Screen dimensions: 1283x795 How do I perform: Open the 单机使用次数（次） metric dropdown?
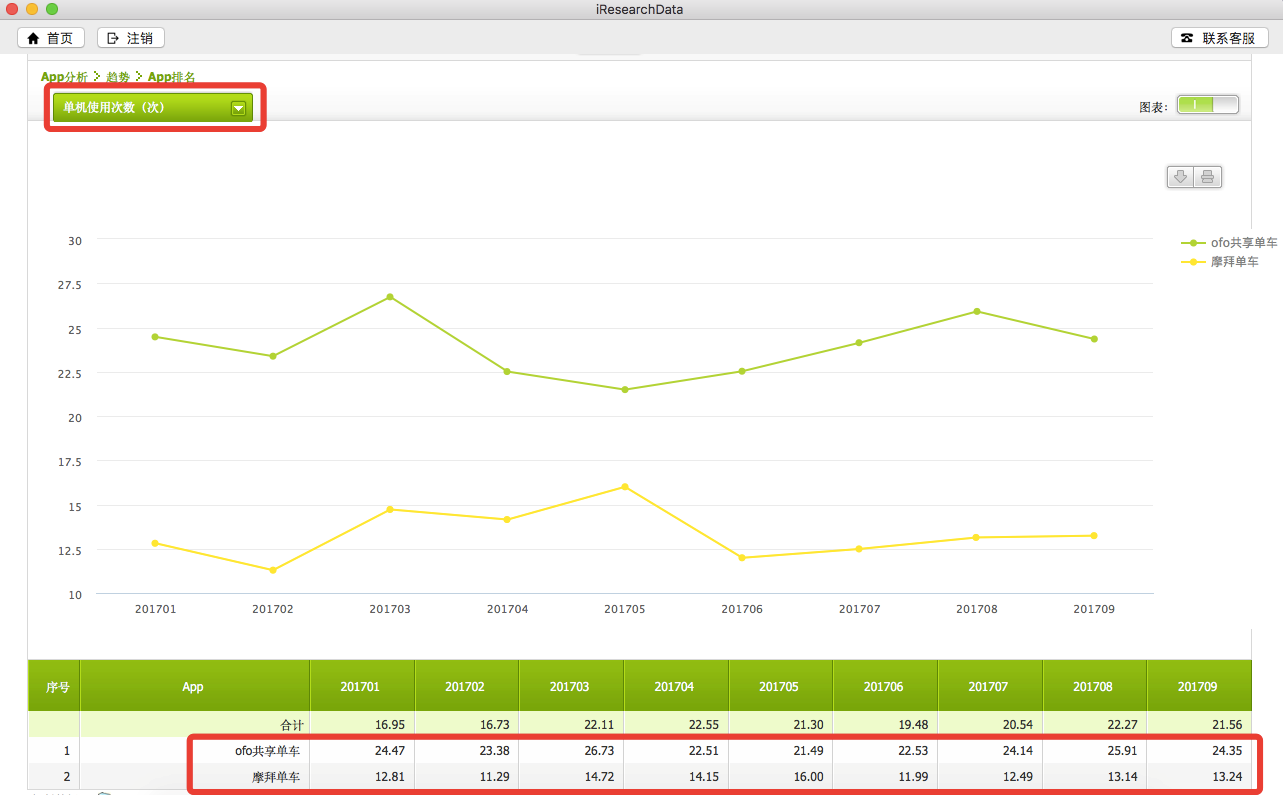[x=153, y=108]
